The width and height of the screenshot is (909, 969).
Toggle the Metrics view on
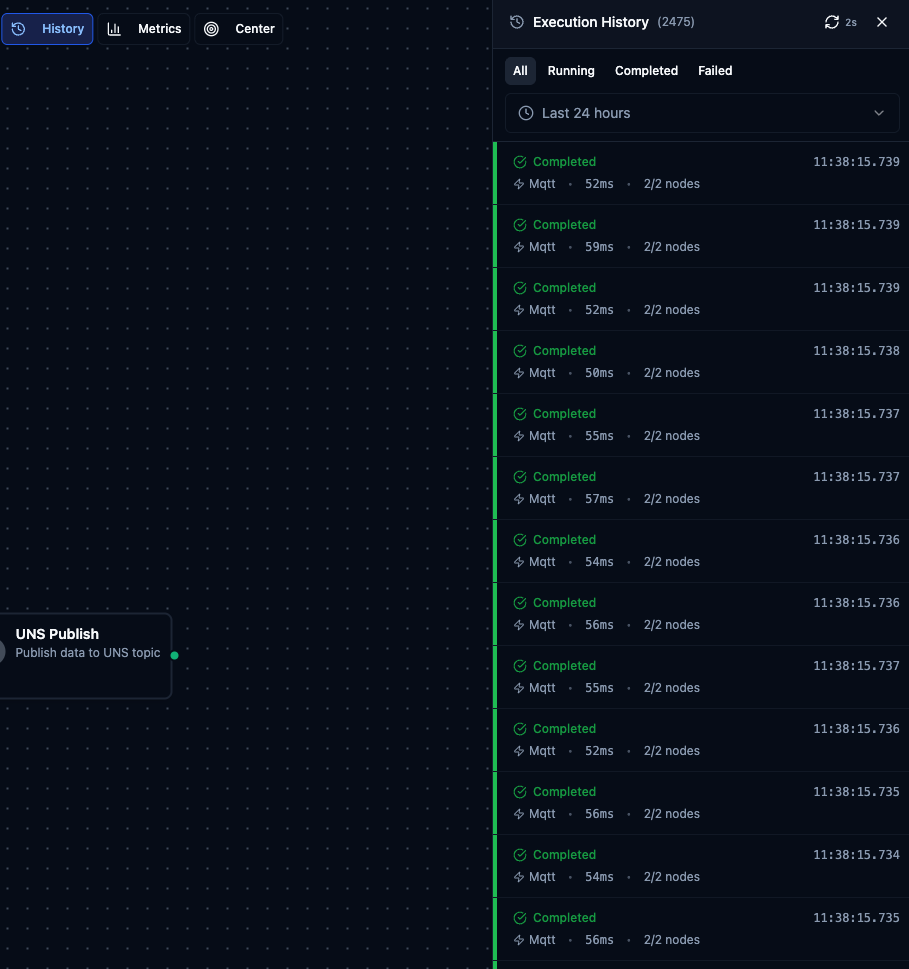(144, 28)
